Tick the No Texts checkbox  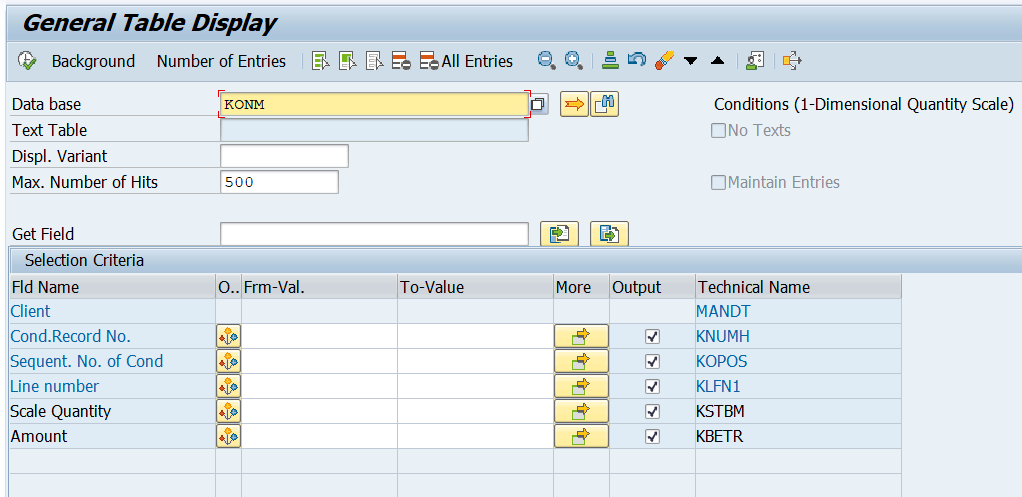(718, 131)
